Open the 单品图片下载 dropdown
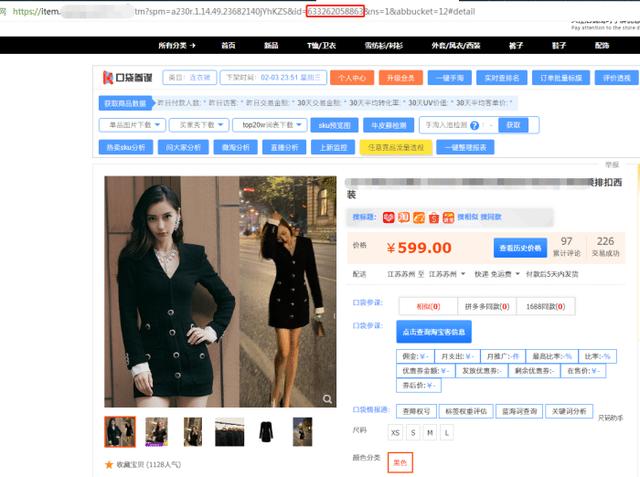The width and height of the screenshot is (640, 477). [130, 125]
